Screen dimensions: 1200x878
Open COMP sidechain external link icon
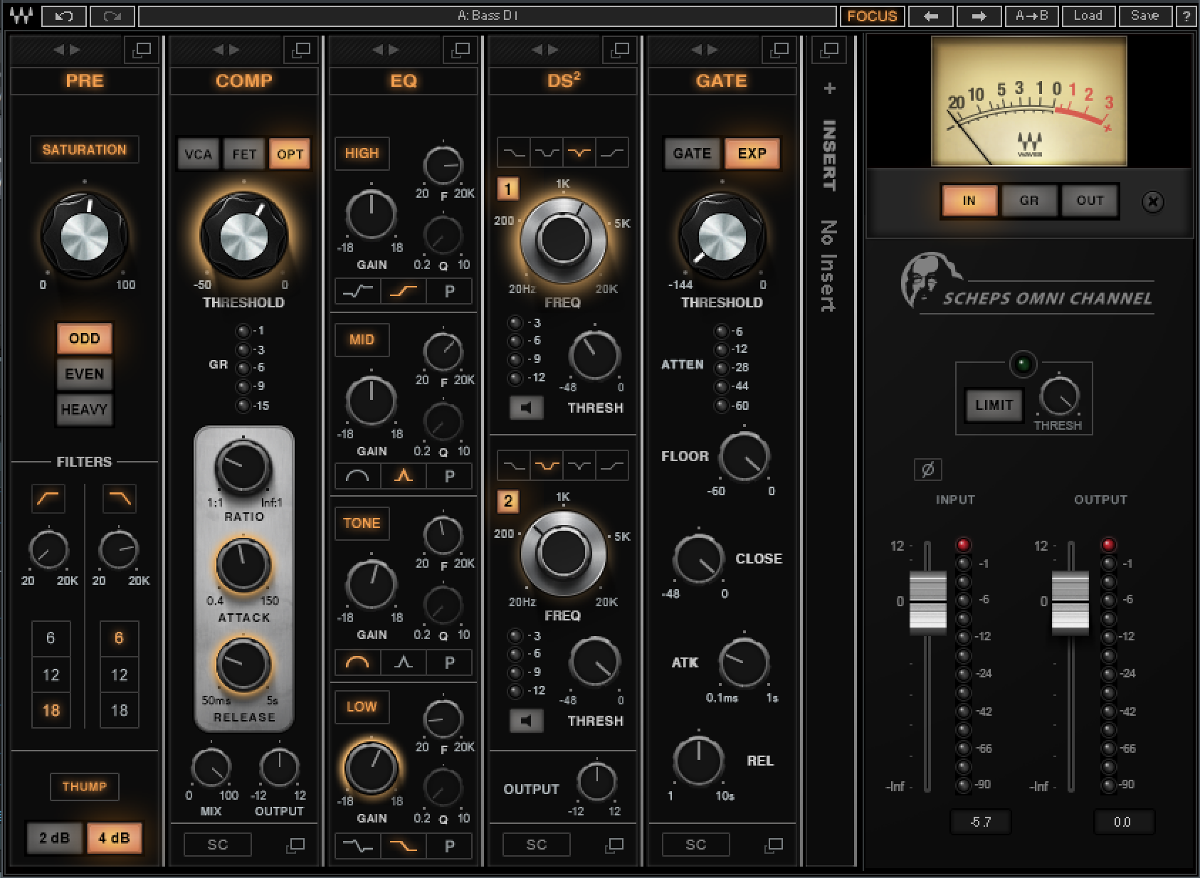click(x=295, y=845)
